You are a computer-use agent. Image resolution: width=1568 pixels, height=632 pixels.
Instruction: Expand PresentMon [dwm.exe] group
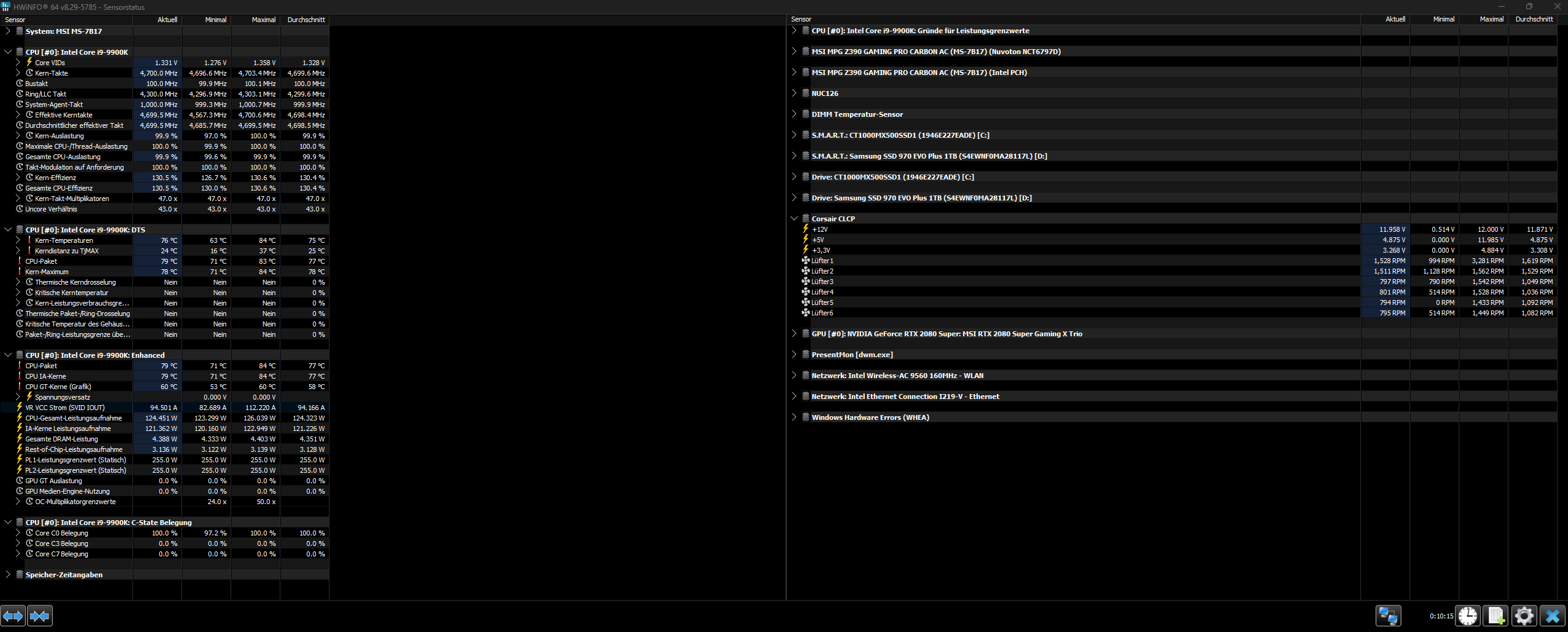[x=794, y=354]
